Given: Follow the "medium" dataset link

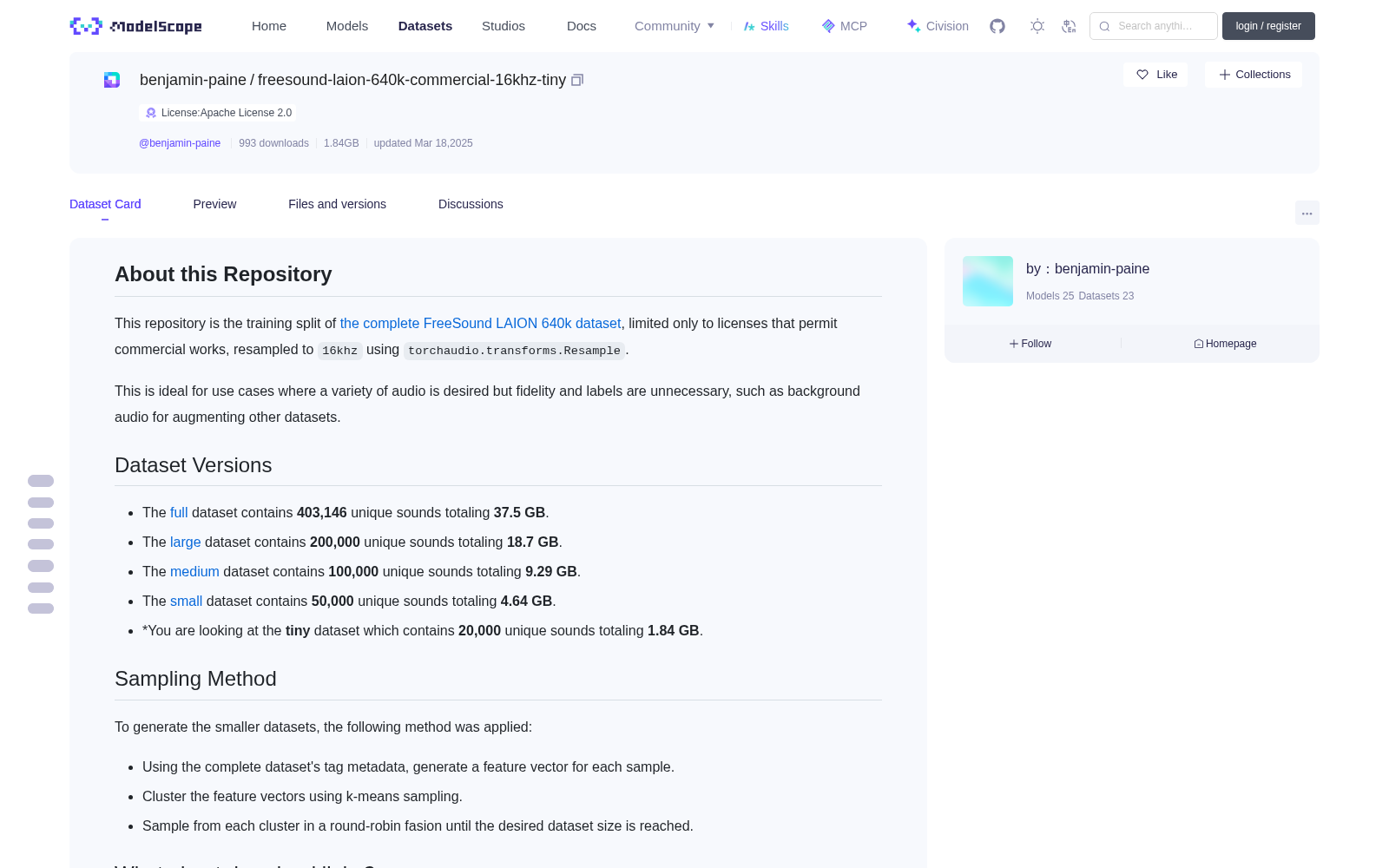Looking at the screenshot, I should [x=194, y=571].
